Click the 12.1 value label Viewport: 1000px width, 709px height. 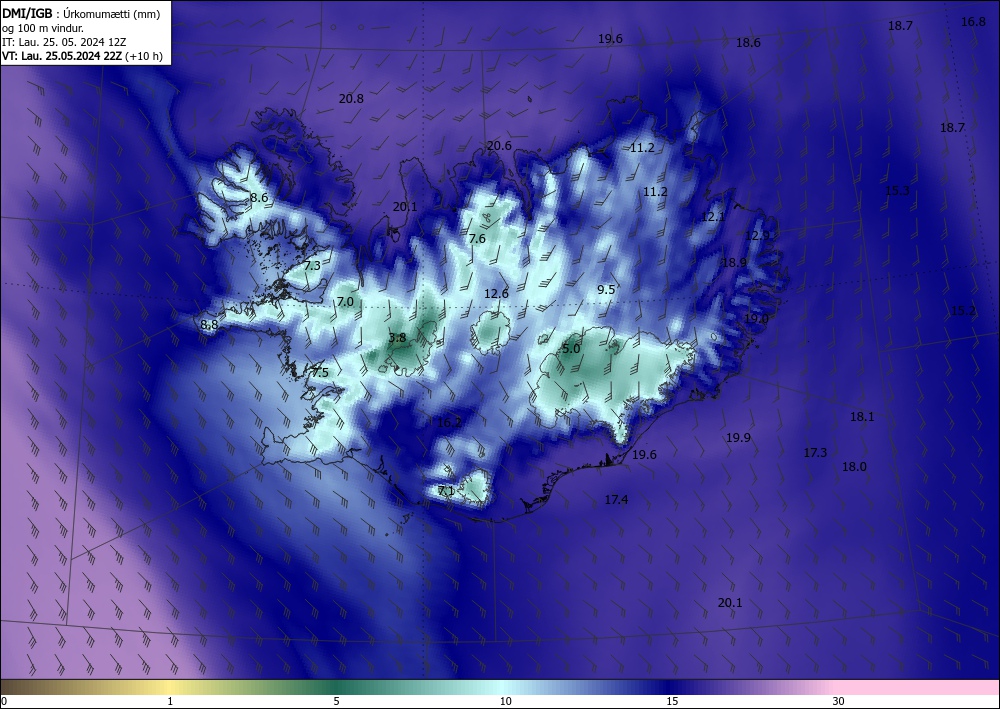pos(713,217)
